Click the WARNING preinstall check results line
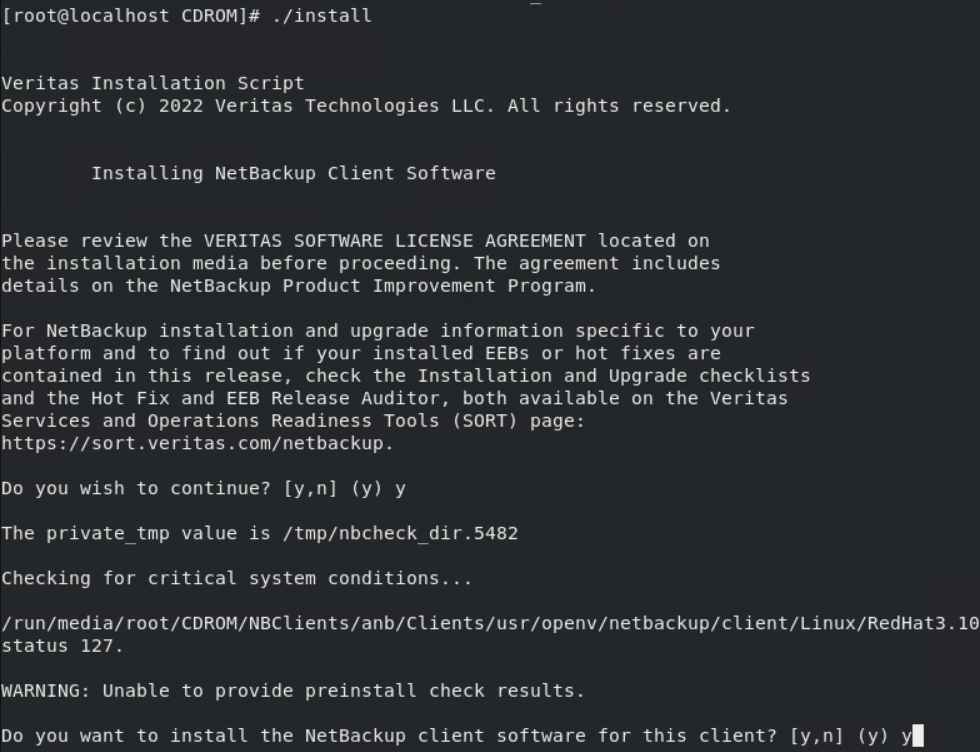The height and width of the screenshot is (752, 980). tap(292, 691)
